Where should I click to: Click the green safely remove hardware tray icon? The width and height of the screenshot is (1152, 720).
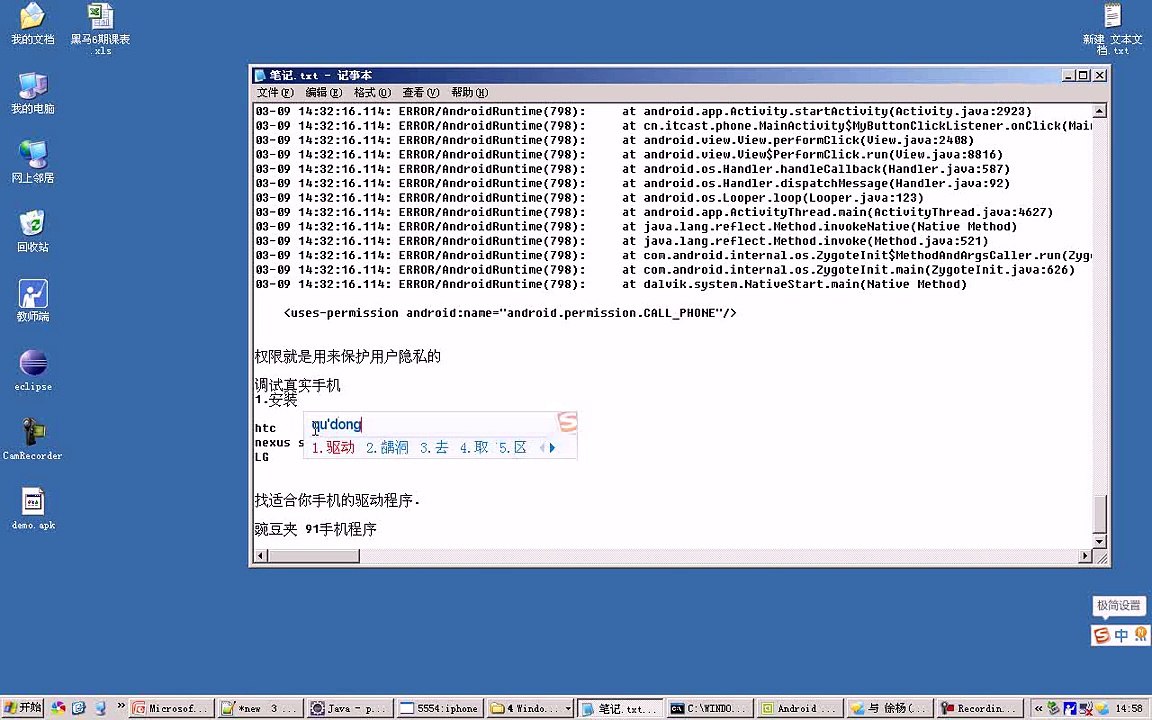[1053, 708]
